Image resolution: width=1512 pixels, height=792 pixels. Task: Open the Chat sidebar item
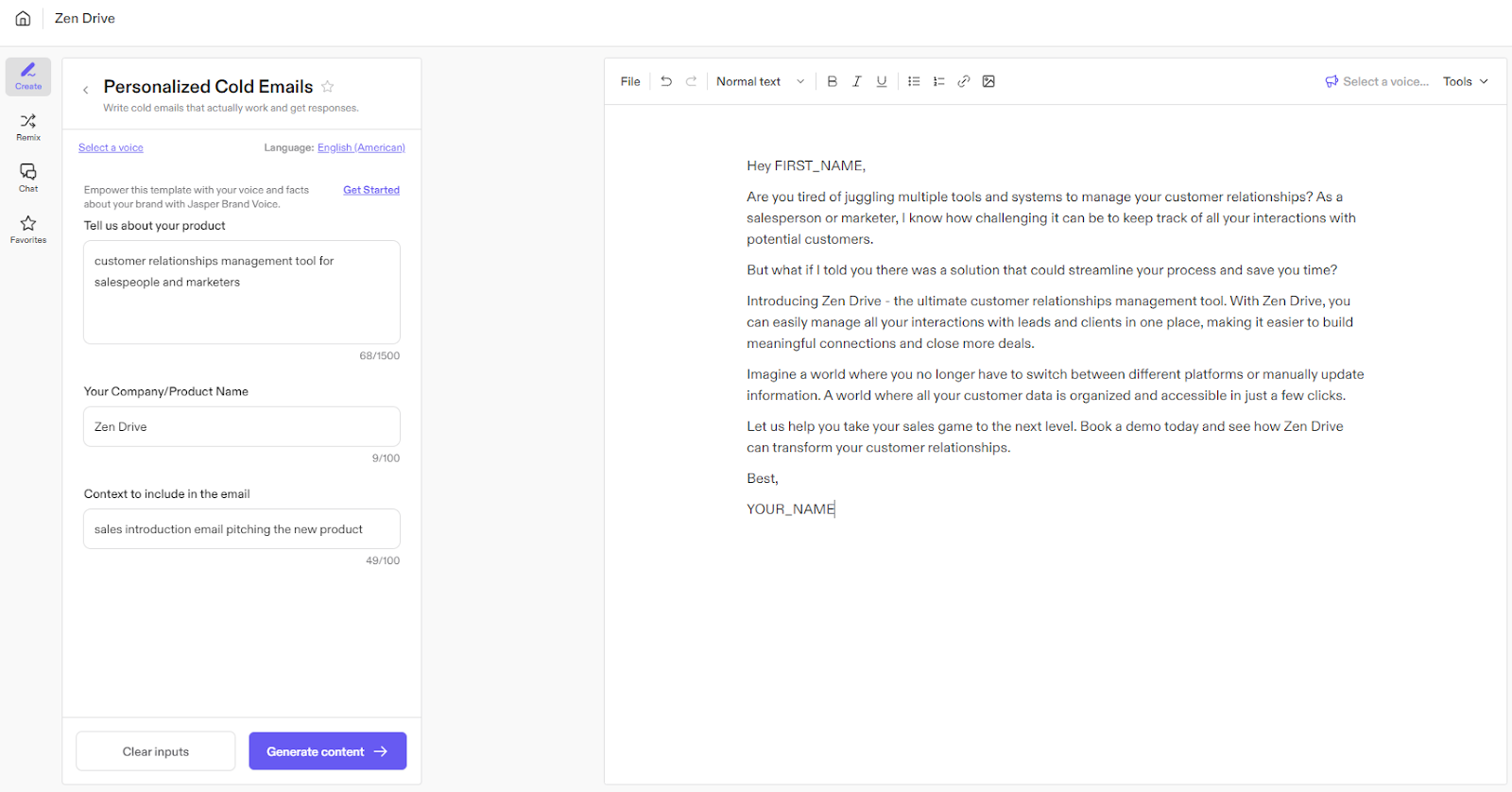tap(28, 178)
